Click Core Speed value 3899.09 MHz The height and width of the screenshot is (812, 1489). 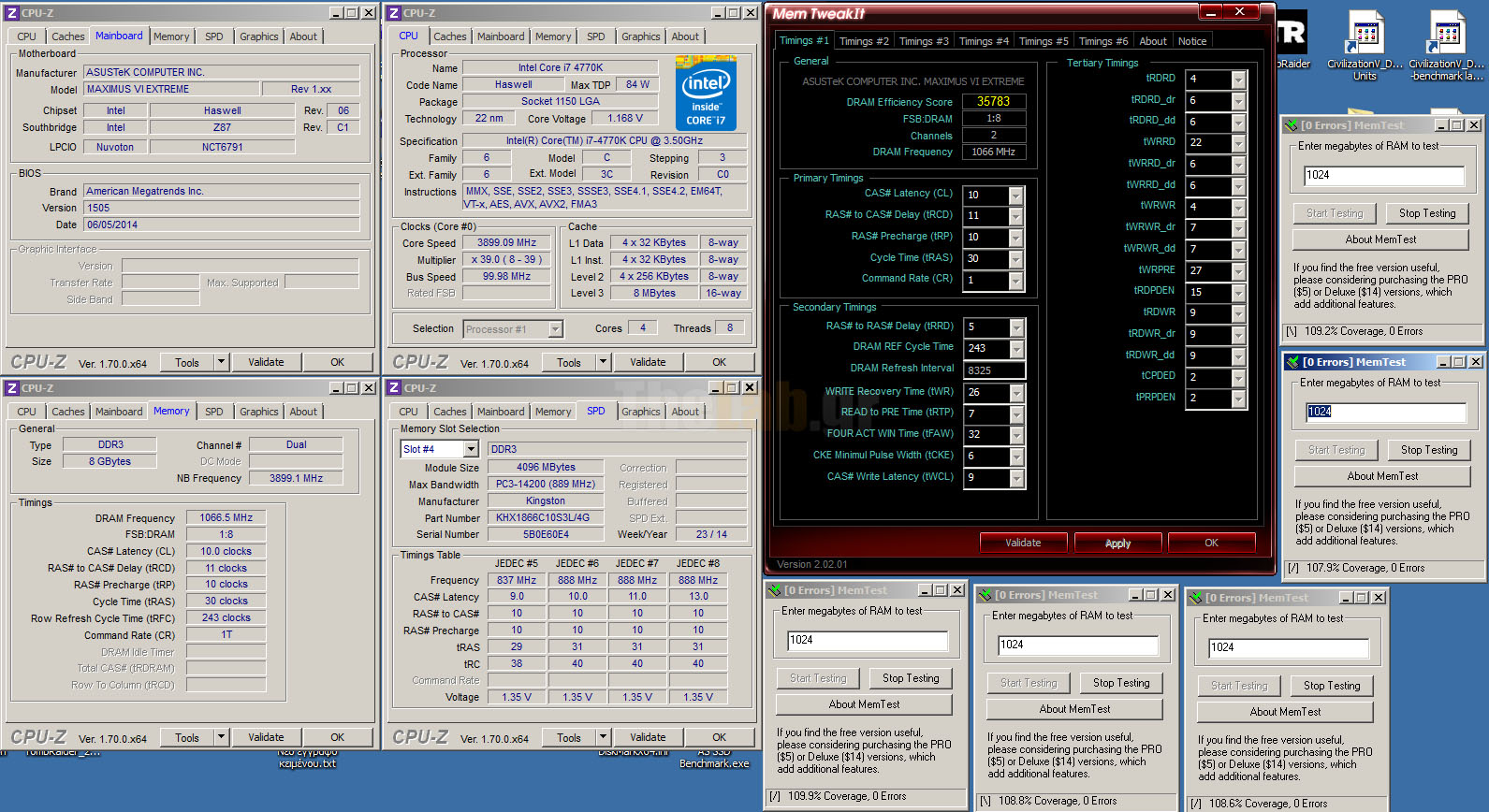506,242
